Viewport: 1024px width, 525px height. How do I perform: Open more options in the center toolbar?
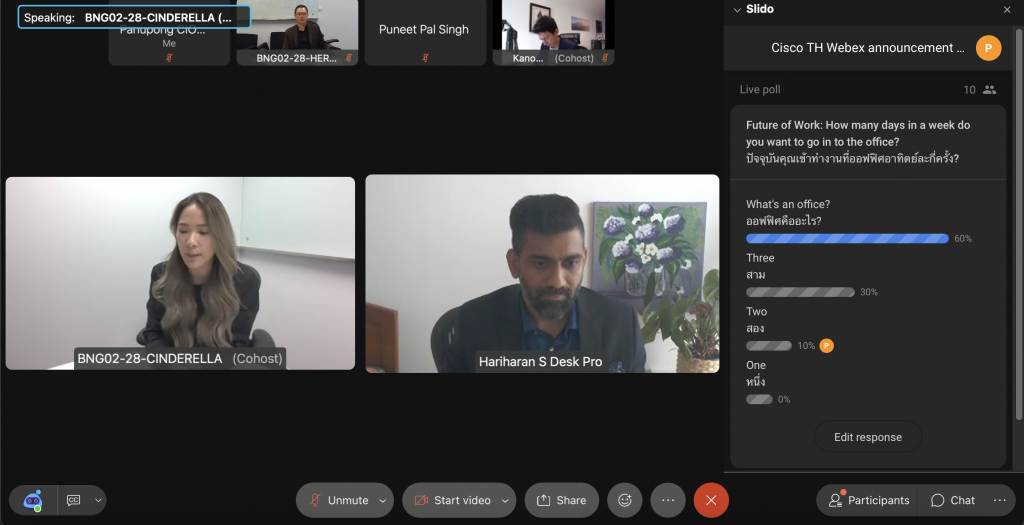coord(668,500)
